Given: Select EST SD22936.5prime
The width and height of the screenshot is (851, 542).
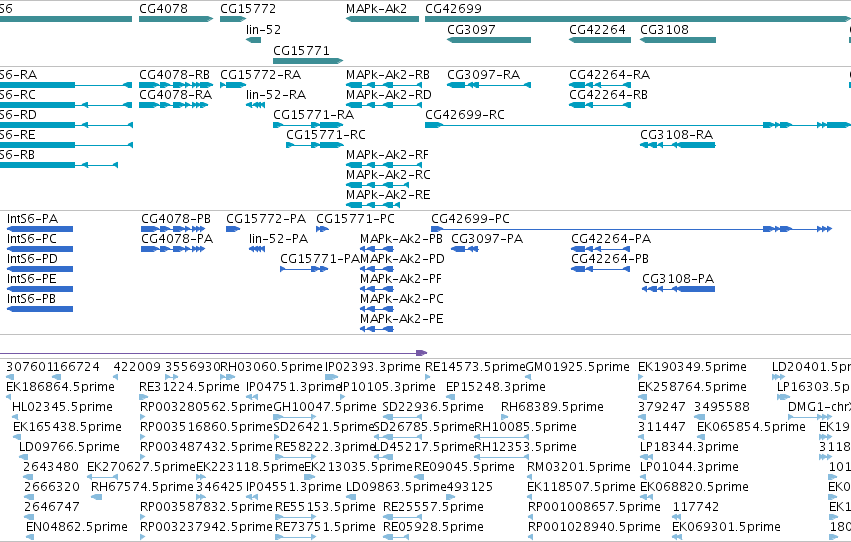Looking at the screenshot, I should coord(402,417).
